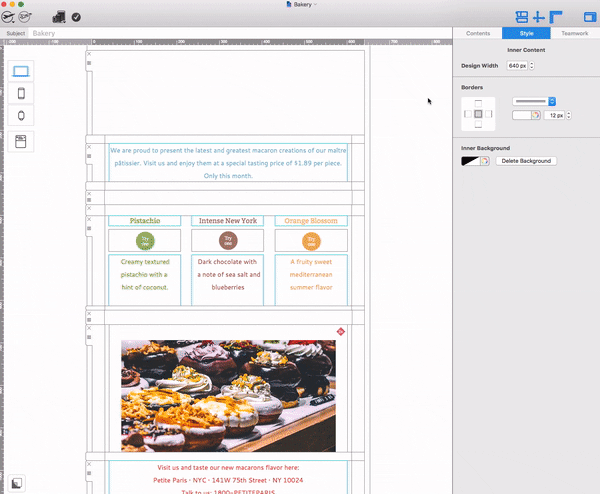Click the border color well
The height and width of the screenshot is (494, 600).
point(522,115)
